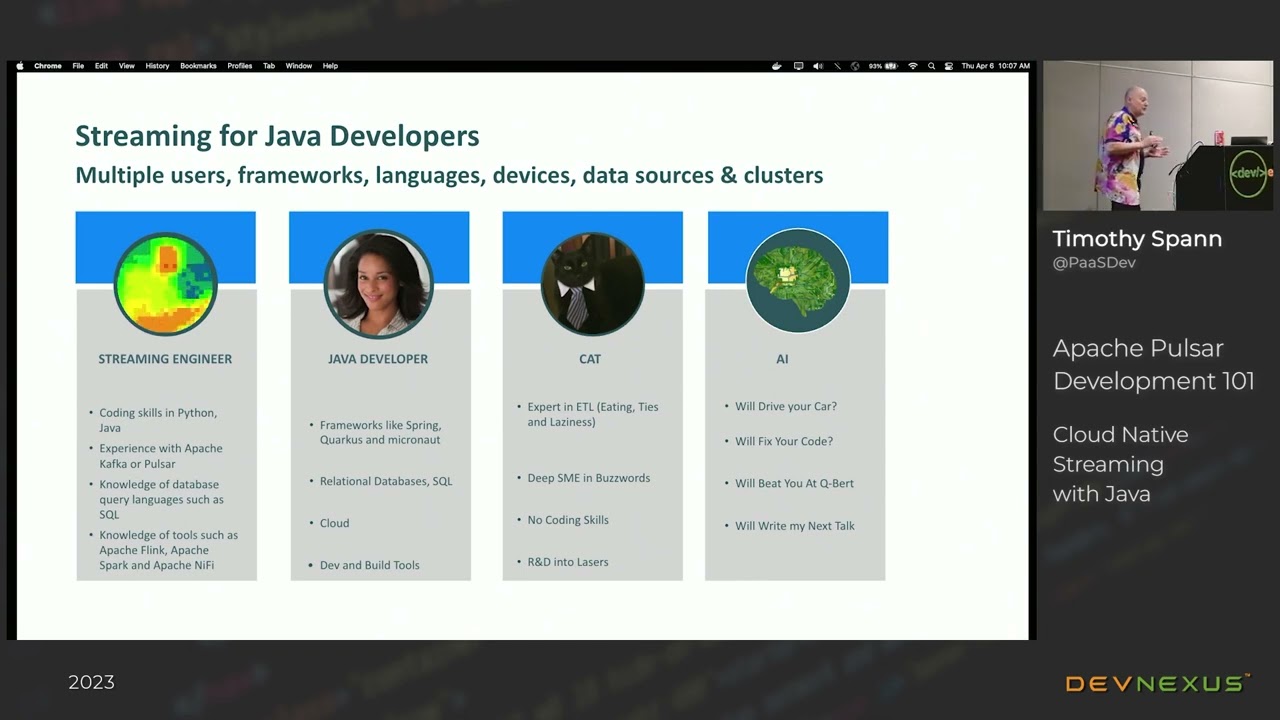Open the History menu

157,66
